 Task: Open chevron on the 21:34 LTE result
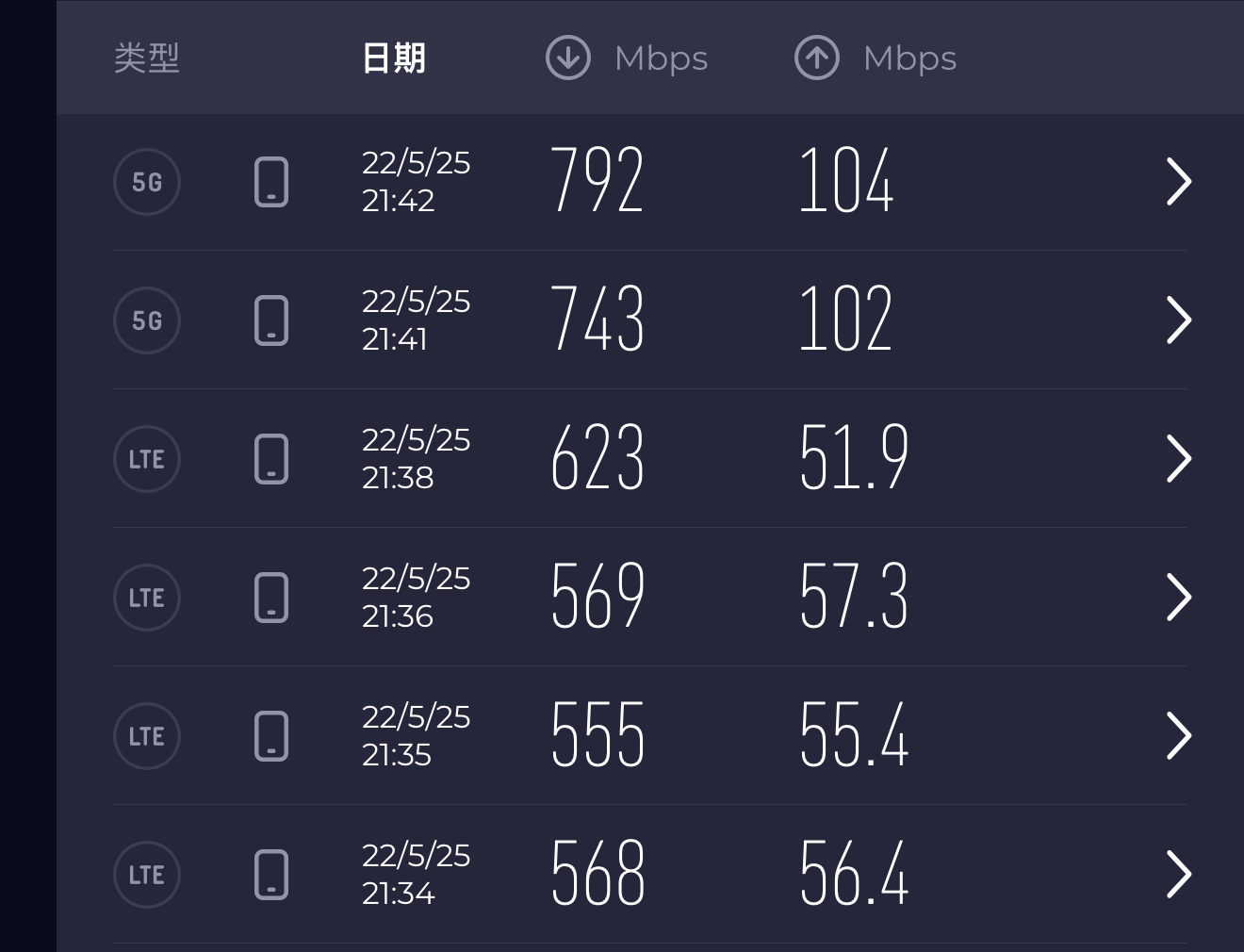click(x=1179, y=875)
